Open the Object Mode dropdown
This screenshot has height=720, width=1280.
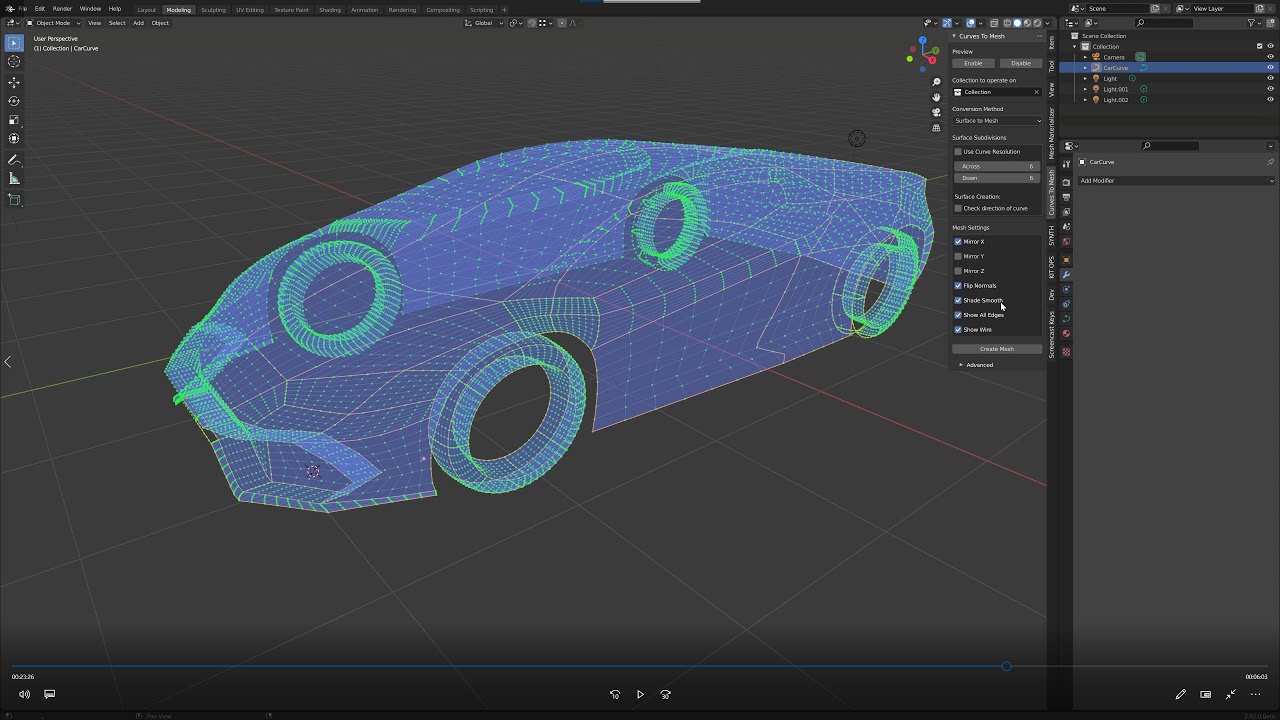(x=54, y=23)
